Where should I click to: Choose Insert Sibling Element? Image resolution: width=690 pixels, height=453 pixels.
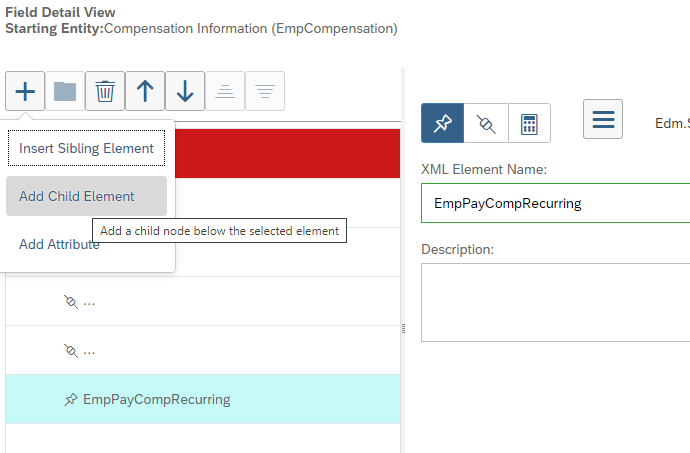click(x=86, y=148)
